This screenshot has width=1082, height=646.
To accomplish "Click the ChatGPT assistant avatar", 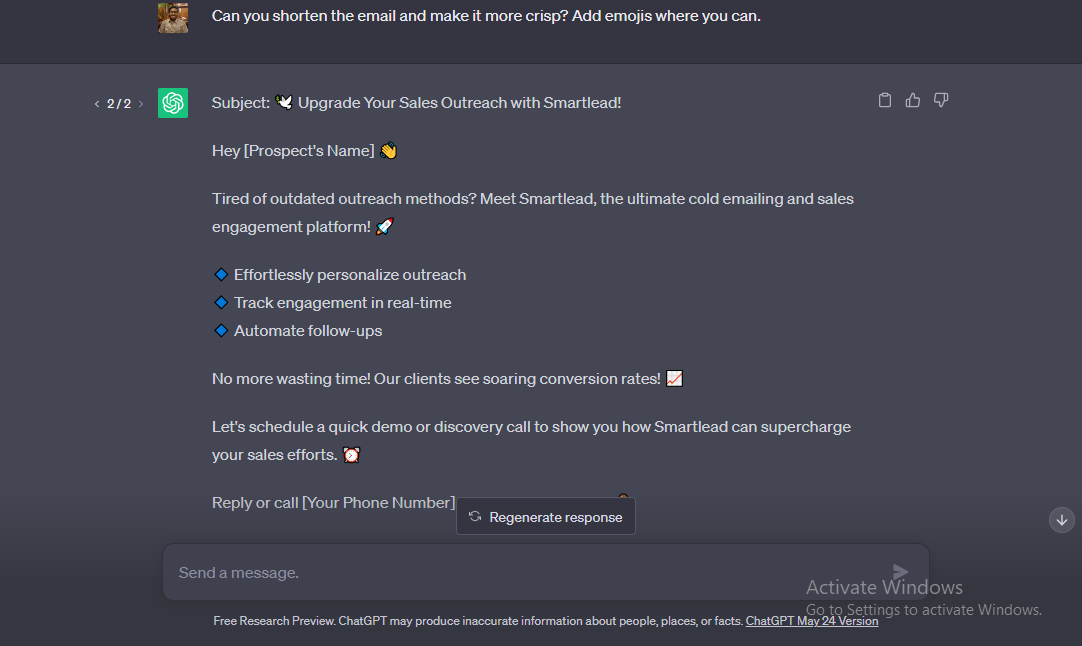I will pyautogui.click(x=172, y=103).
